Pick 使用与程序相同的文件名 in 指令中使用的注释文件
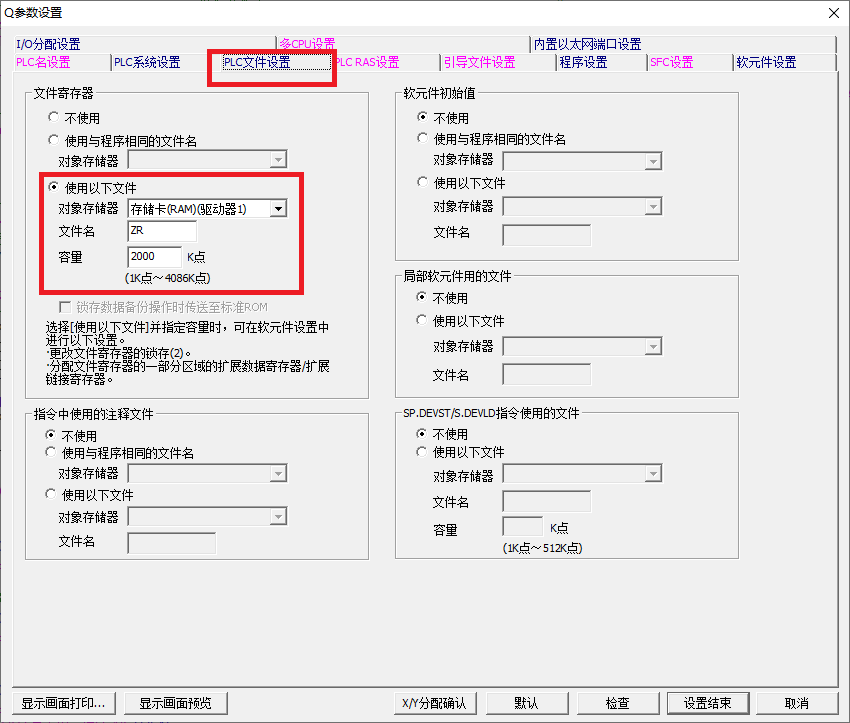Image resolution: width=850 pixels, height=723 pixels. pyautogui.click(x=51, y=453)
